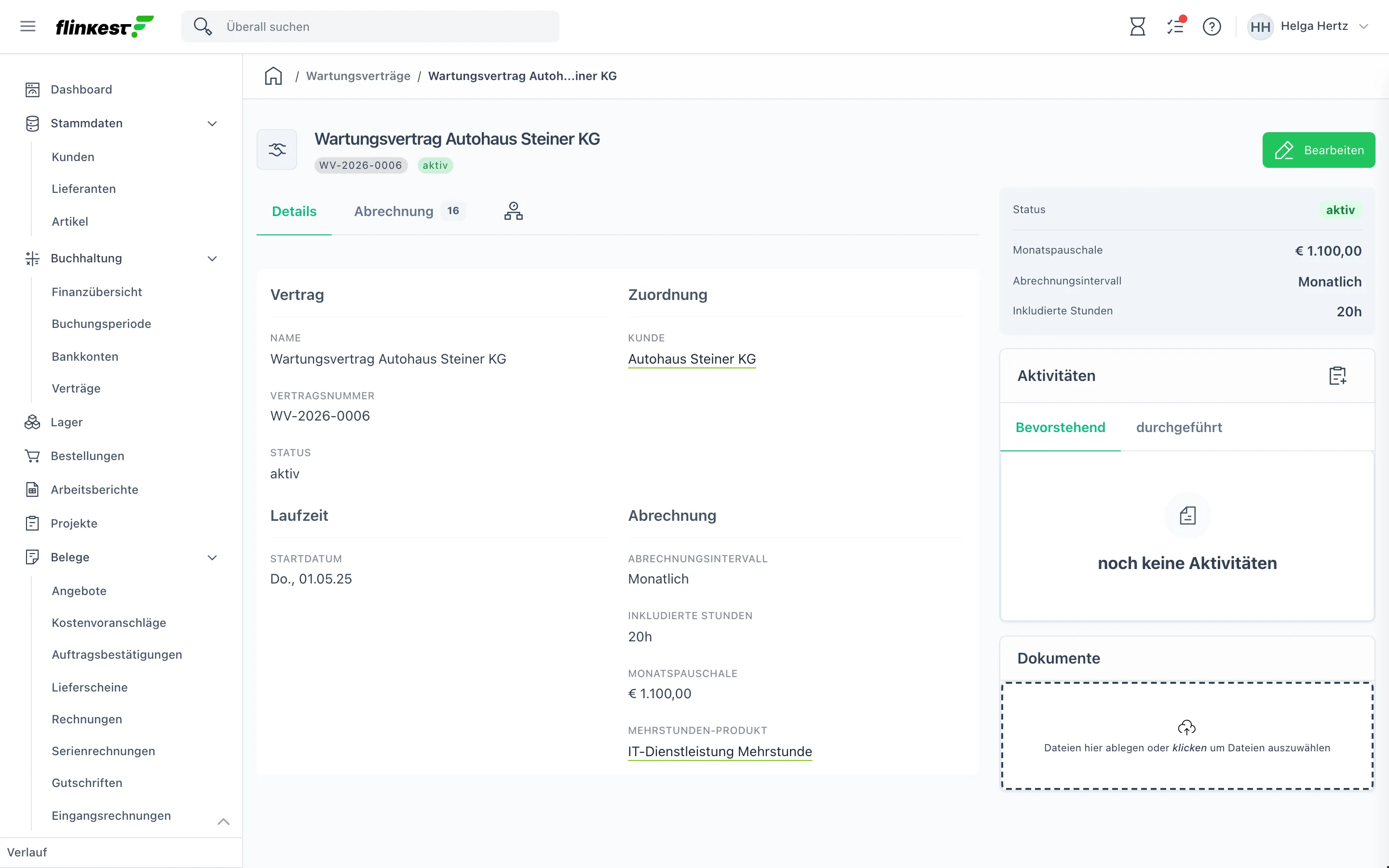This screenshot has width=1389, height=868.
Task: Open the hamburger menu icon
Action: point(27,27)
